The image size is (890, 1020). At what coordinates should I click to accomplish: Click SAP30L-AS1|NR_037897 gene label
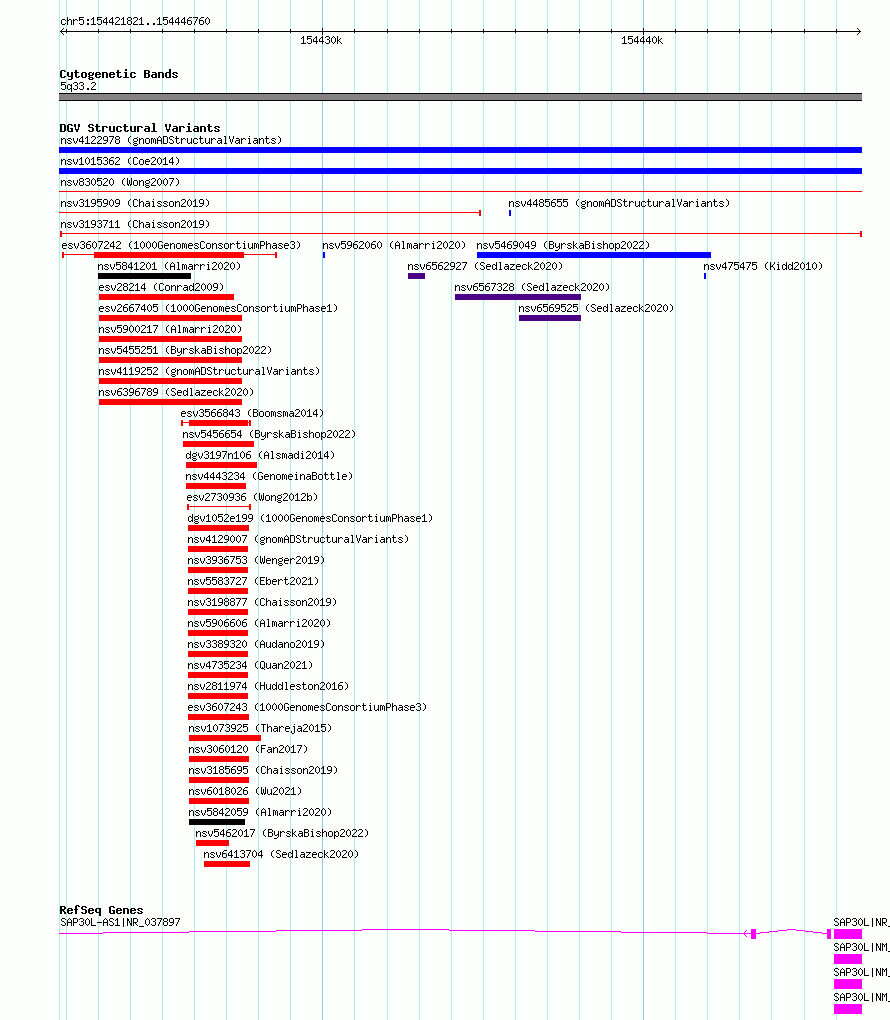click(120, 922)
